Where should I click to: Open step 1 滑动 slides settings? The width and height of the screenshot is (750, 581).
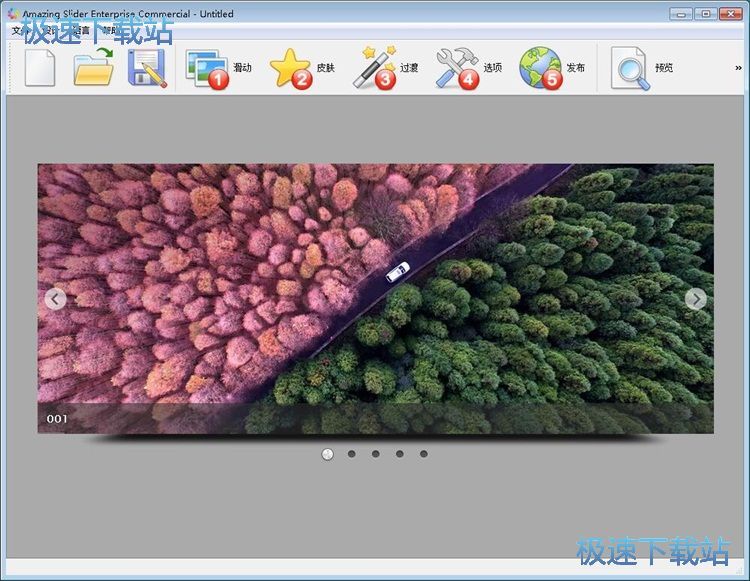point(219,68)
